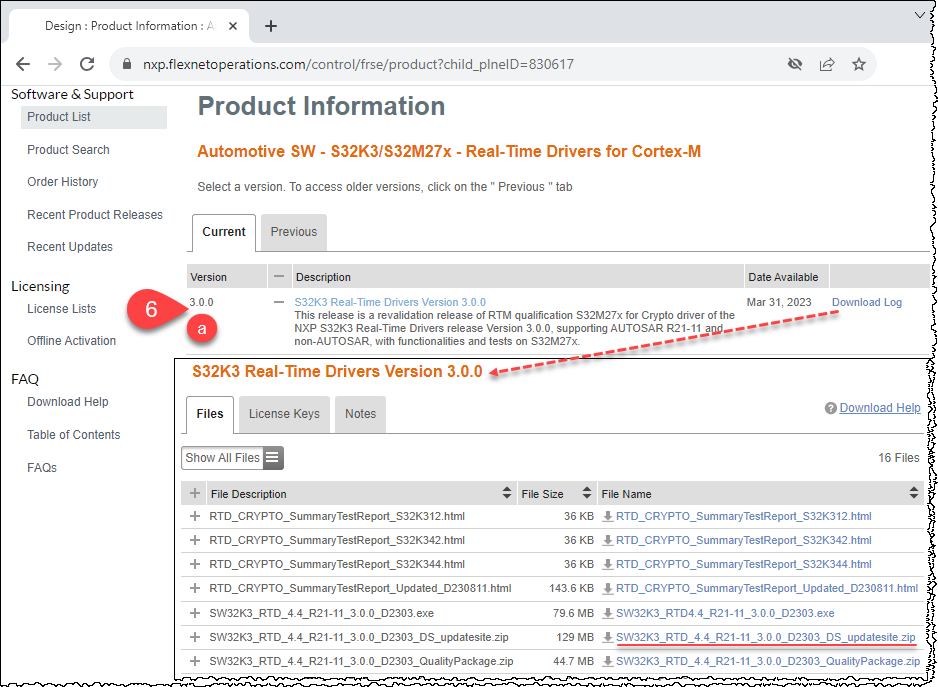The height and width of the screenshot is (687, 938).
Task: Reload the page with refresh icon
Action: 87,64
